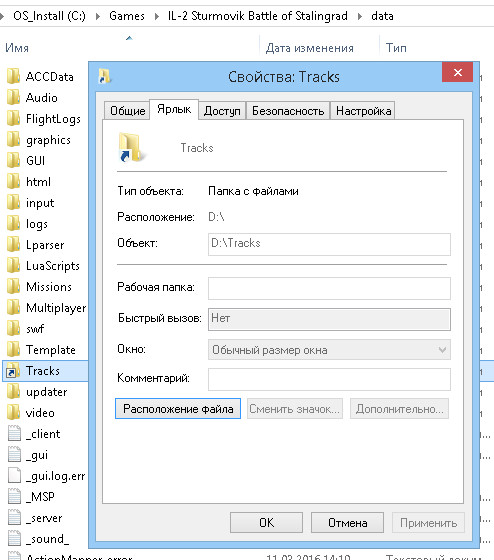
Task: Select the Tracks shortcut icon in file list
Action: (x=14, y=371)
